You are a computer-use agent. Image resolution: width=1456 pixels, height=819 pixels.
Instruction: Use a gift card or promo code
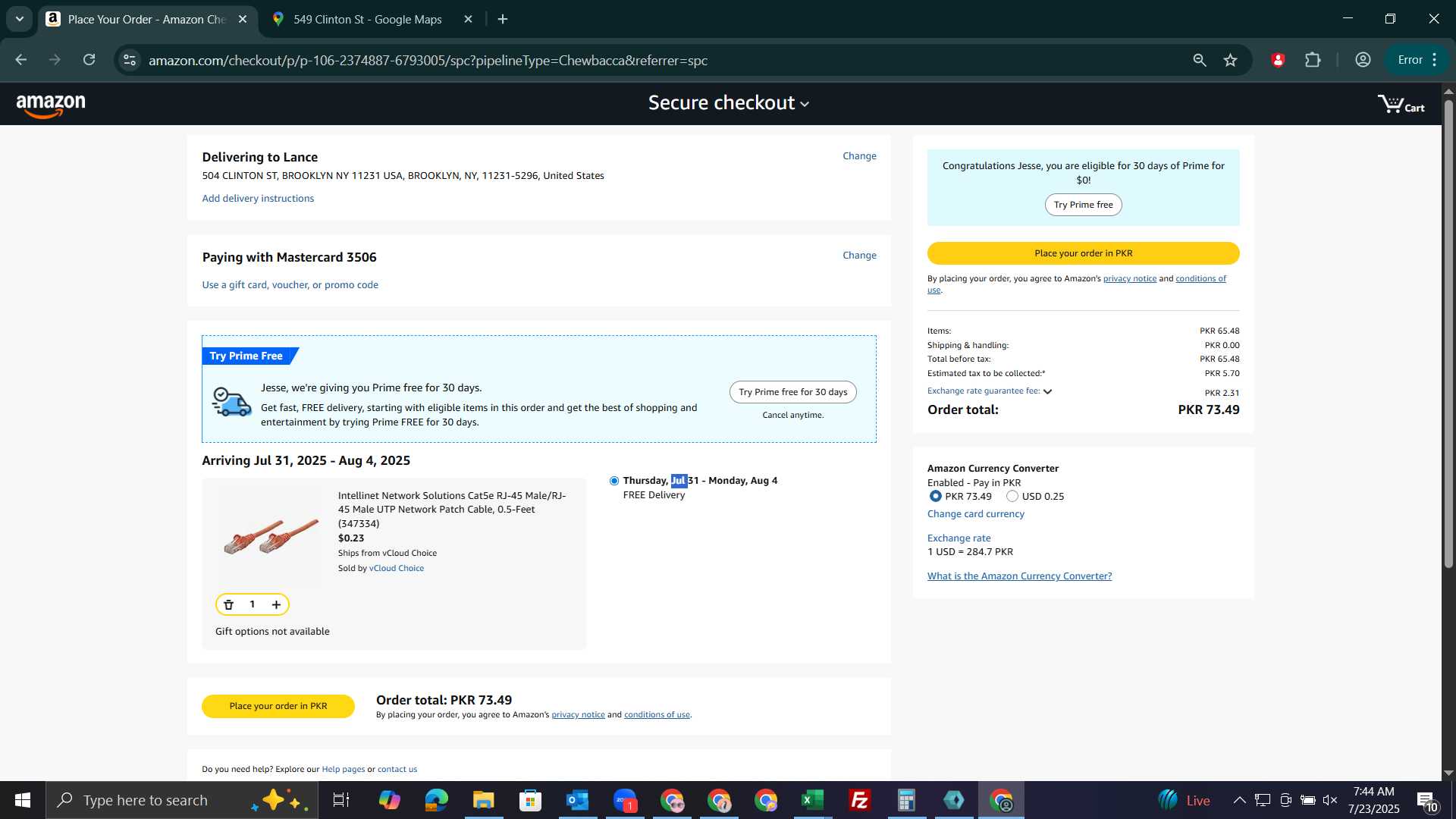click(x=290, y=285)
